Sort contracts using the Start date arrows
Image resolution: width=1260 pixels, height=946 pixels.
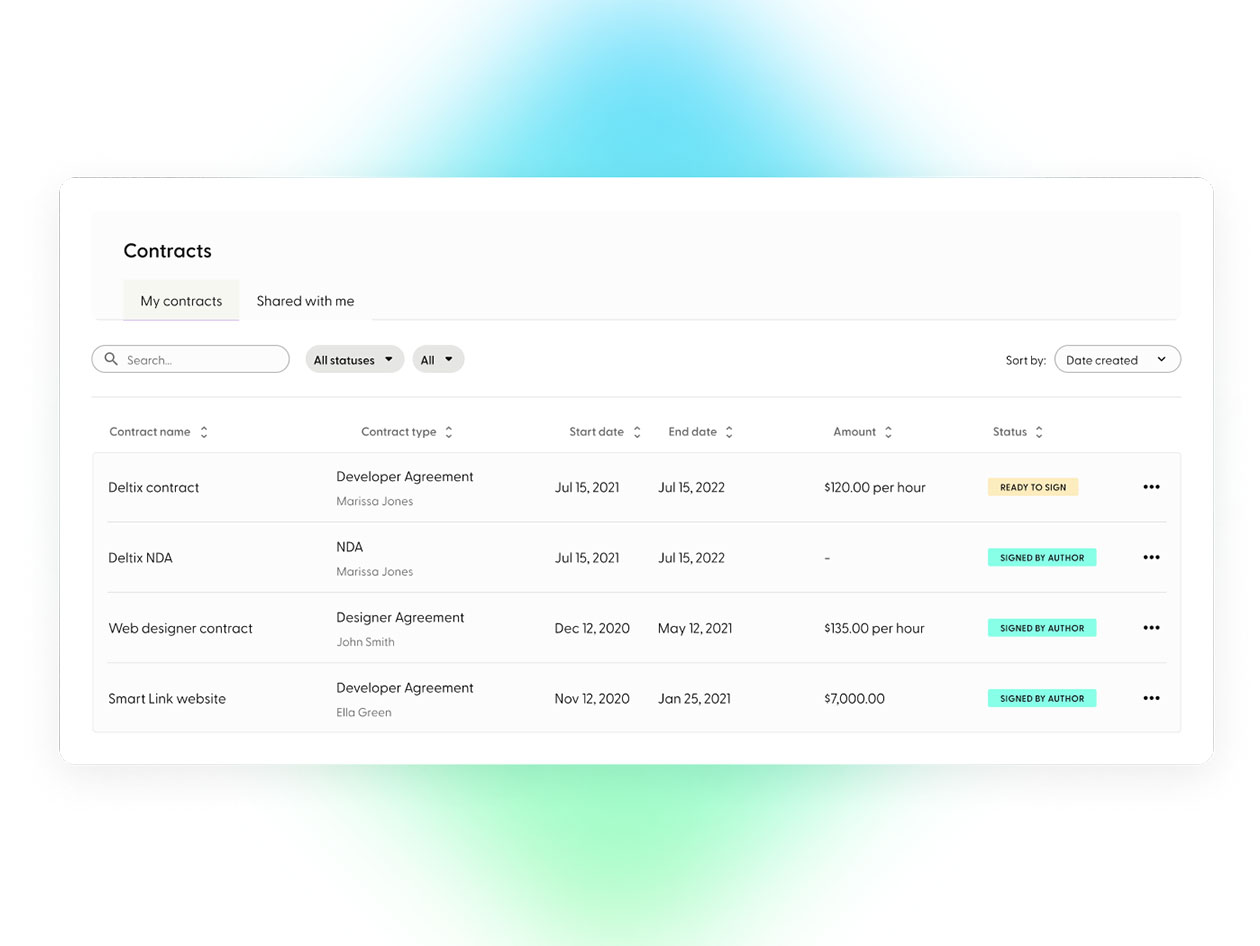pos(637,431)
